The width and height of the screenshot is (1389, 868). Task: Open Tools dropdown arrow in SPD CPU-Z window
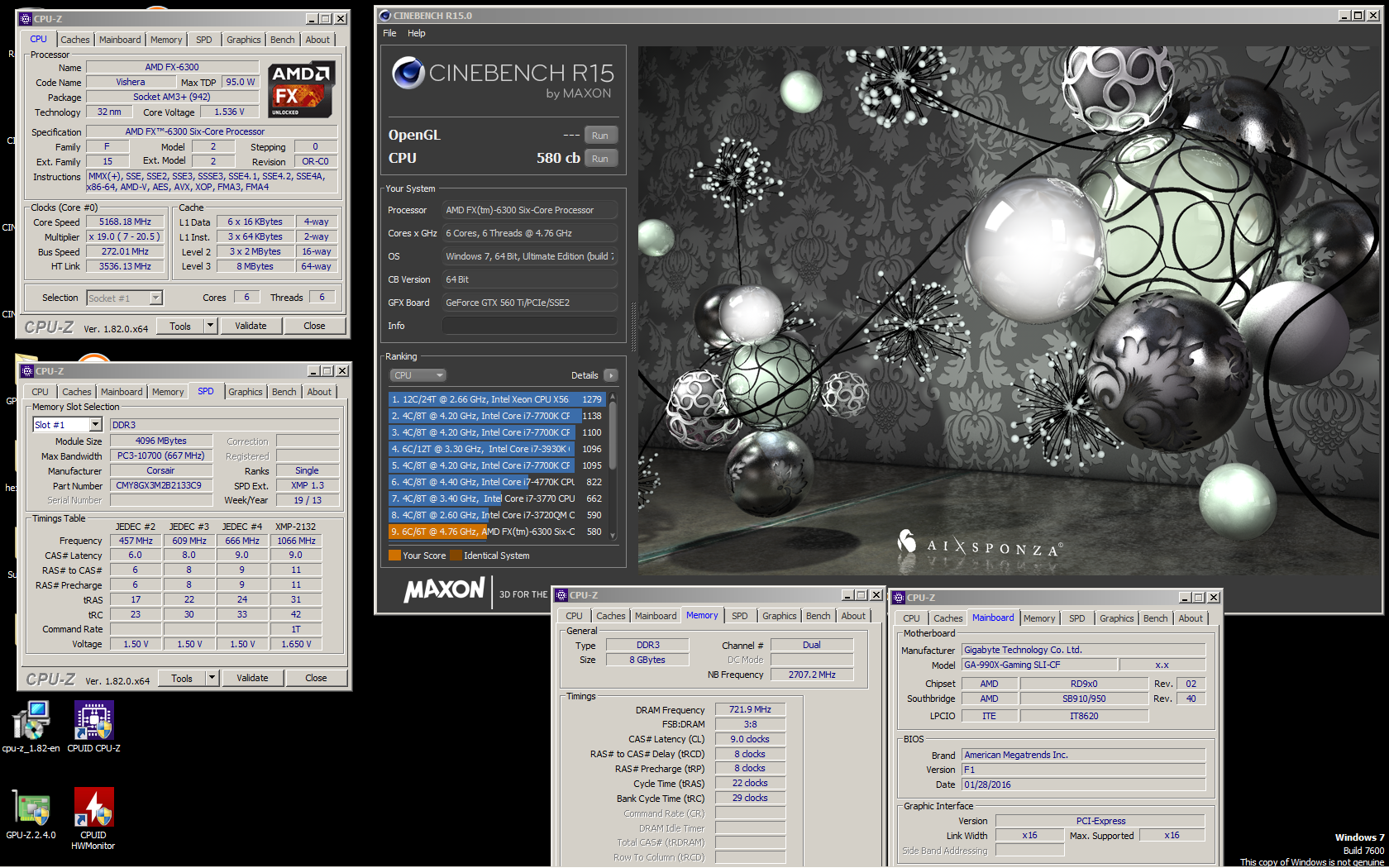(x=212, y=678)
